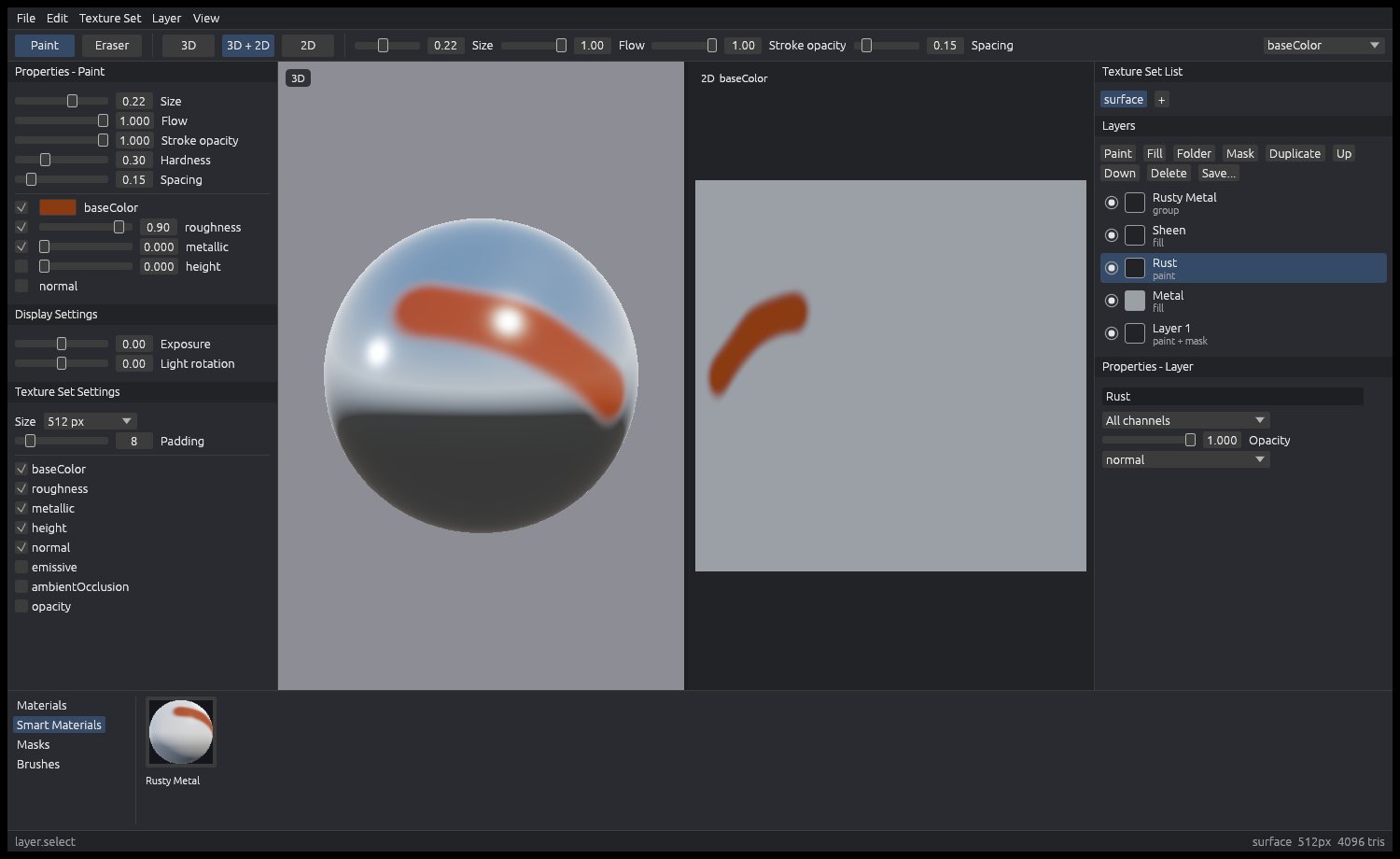Open the Texture Set menu
The image size is (1400, 859).
coord(110,18)
